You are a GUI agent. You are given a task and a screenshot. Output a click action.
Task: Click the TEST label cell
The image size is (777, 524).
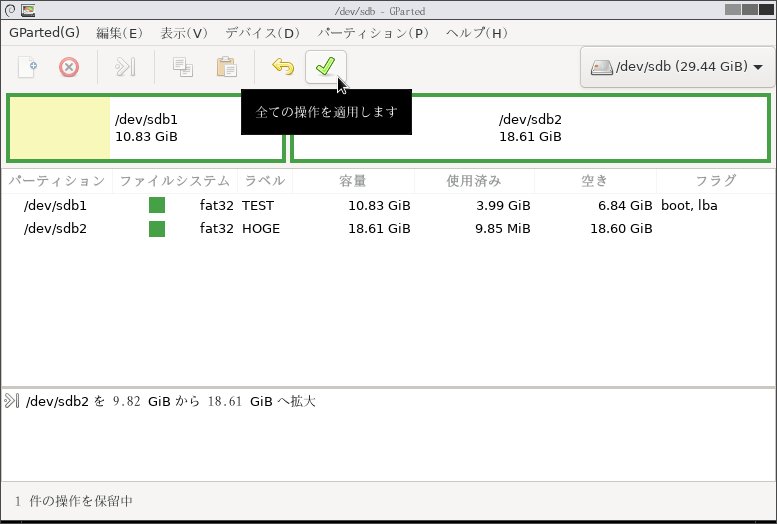pos(258,205)
